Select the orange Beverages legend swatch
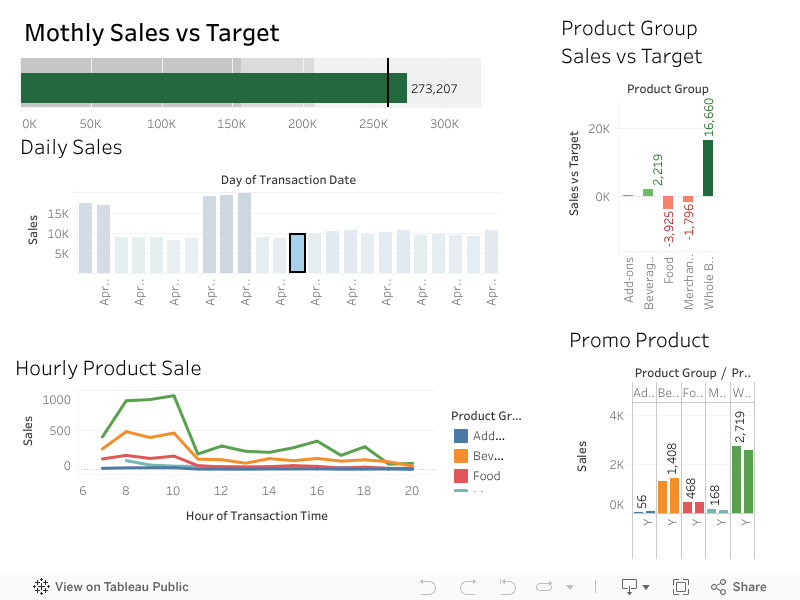 461,456
